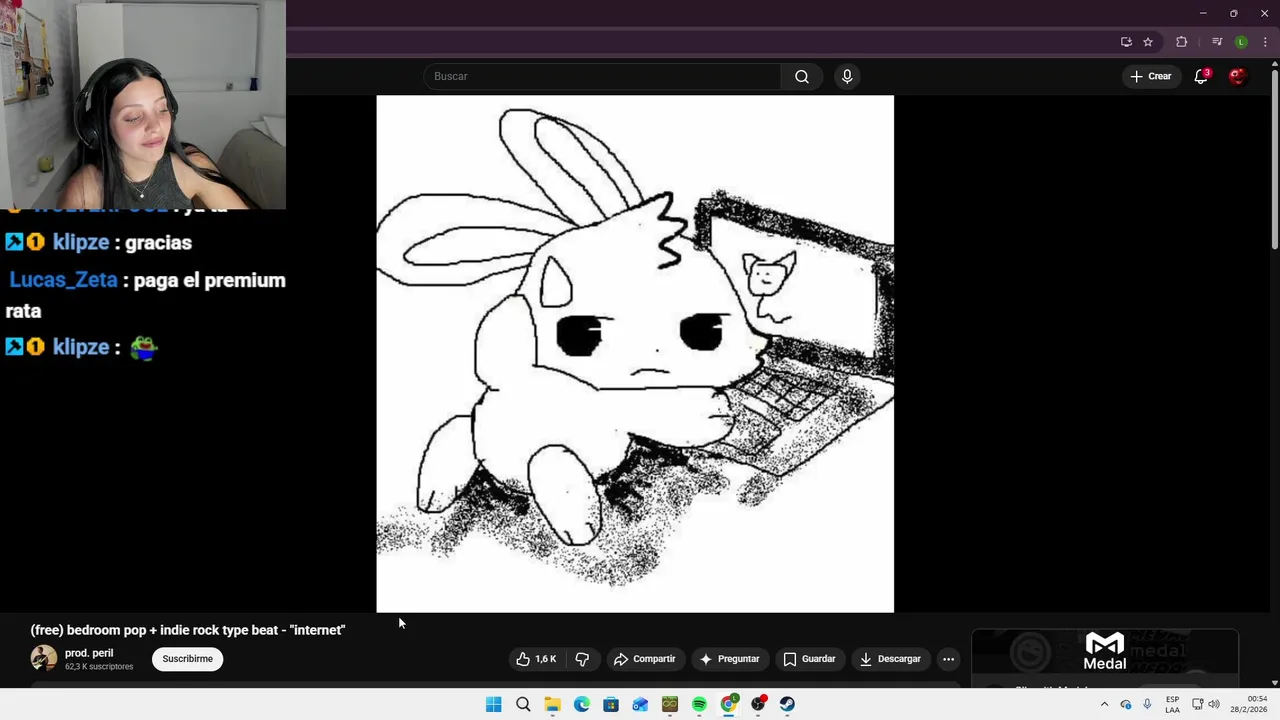Open Chrome three-dot menu

1265,42
